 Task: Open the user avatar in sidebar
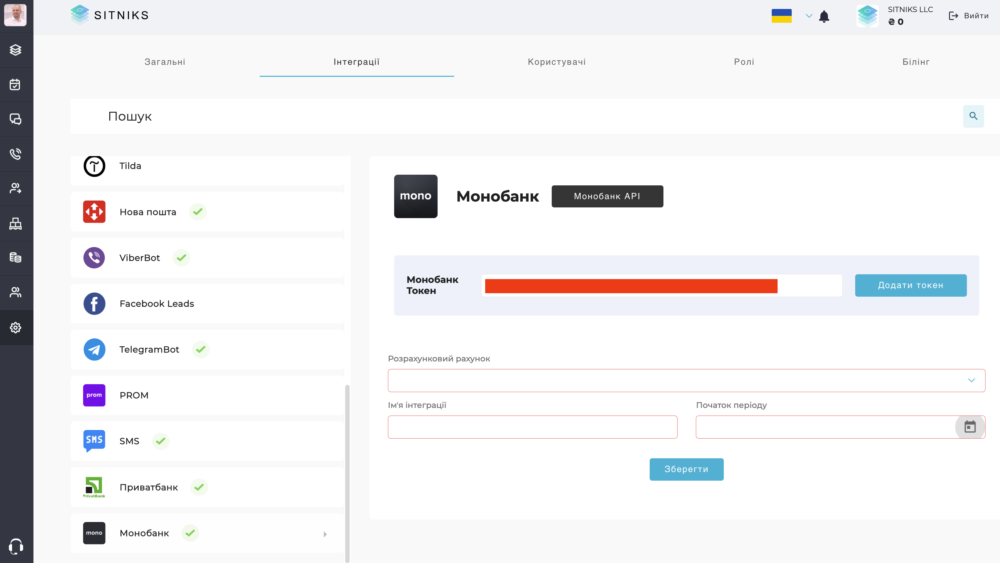tap(15, 15)
